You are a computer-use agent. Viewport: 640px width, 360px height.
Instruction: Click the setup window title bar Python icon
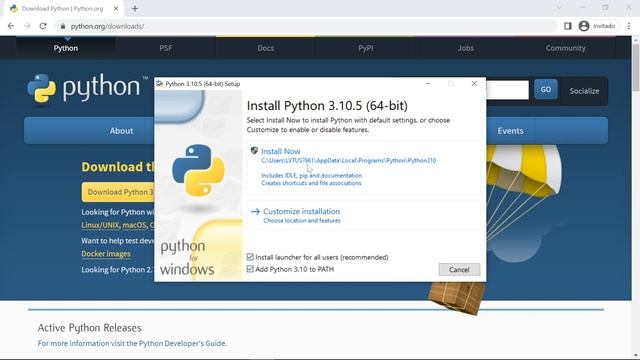pyautogui.click(x=160, y=84)
